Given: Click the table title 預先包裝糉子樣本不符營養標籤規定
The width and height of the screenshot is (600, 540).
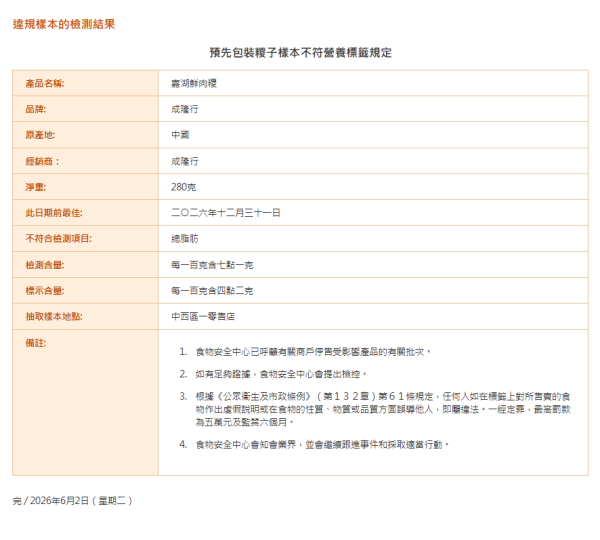Looking at the screenshot, I should click(300, 52).
